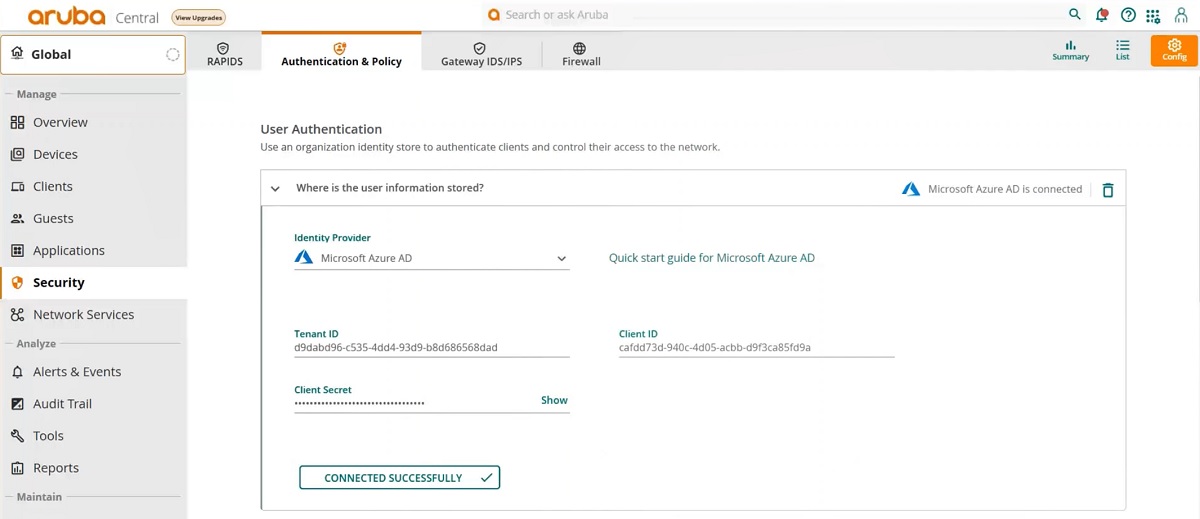This screenshot has height=519, width=1200.
Task: Click the search magnifier icon in top bar
Action: click(x=1075, y=15)
